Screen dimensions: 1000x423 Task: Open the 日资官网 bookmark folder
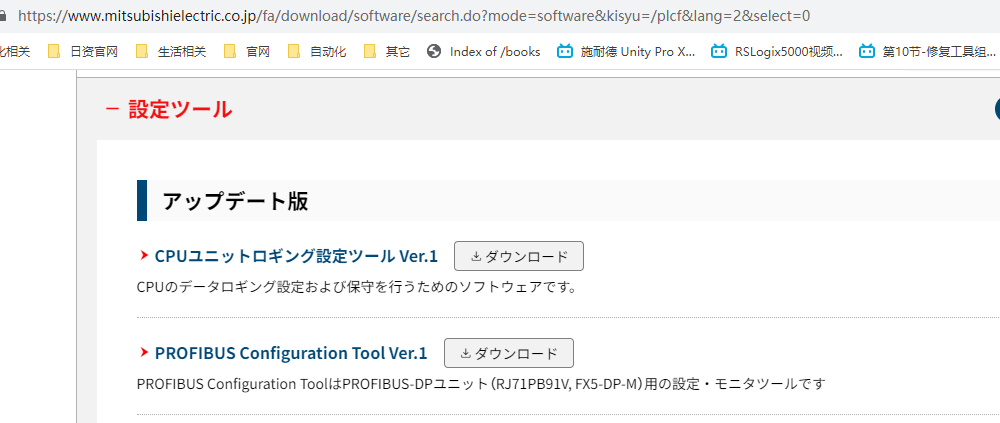(x=83, y=51)
